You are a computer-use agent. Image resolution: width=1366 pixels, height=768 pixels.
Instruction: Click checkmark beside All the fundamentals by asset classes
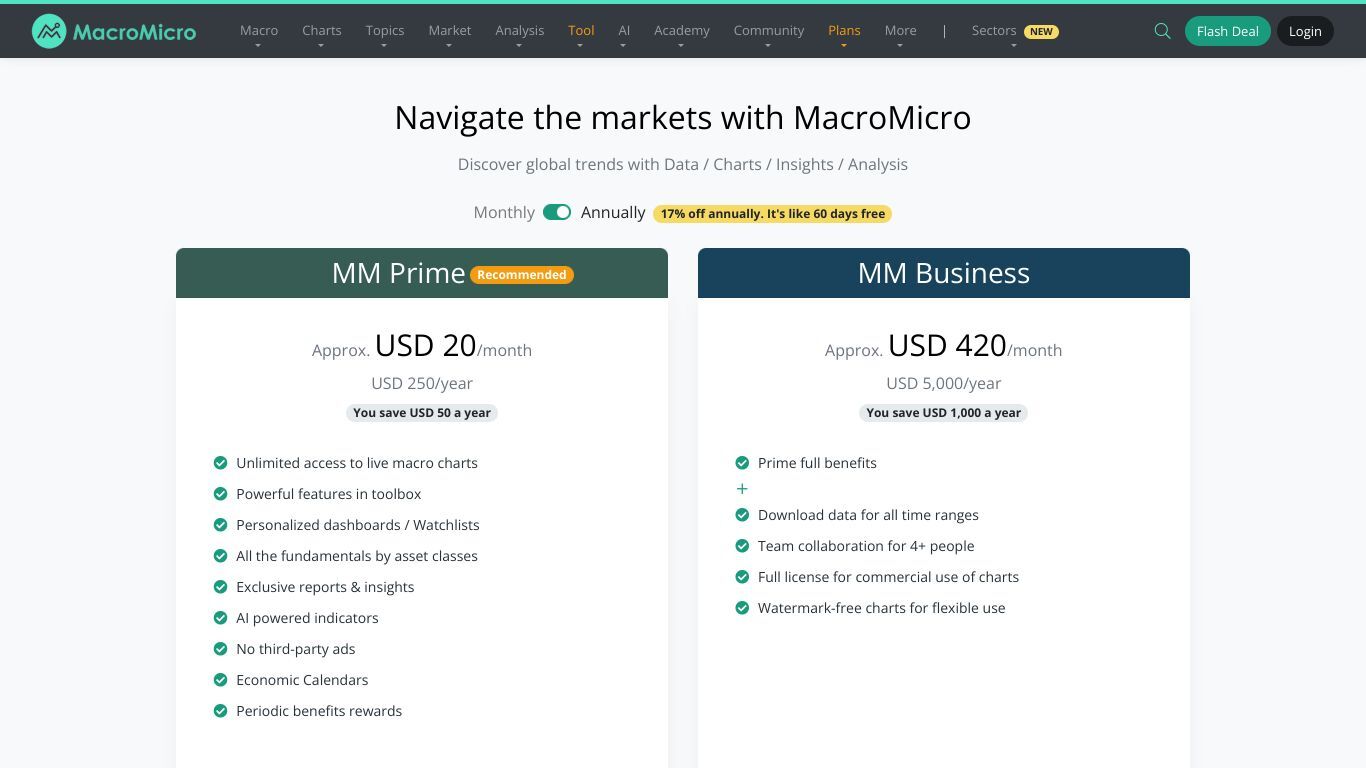coord(220,556)
